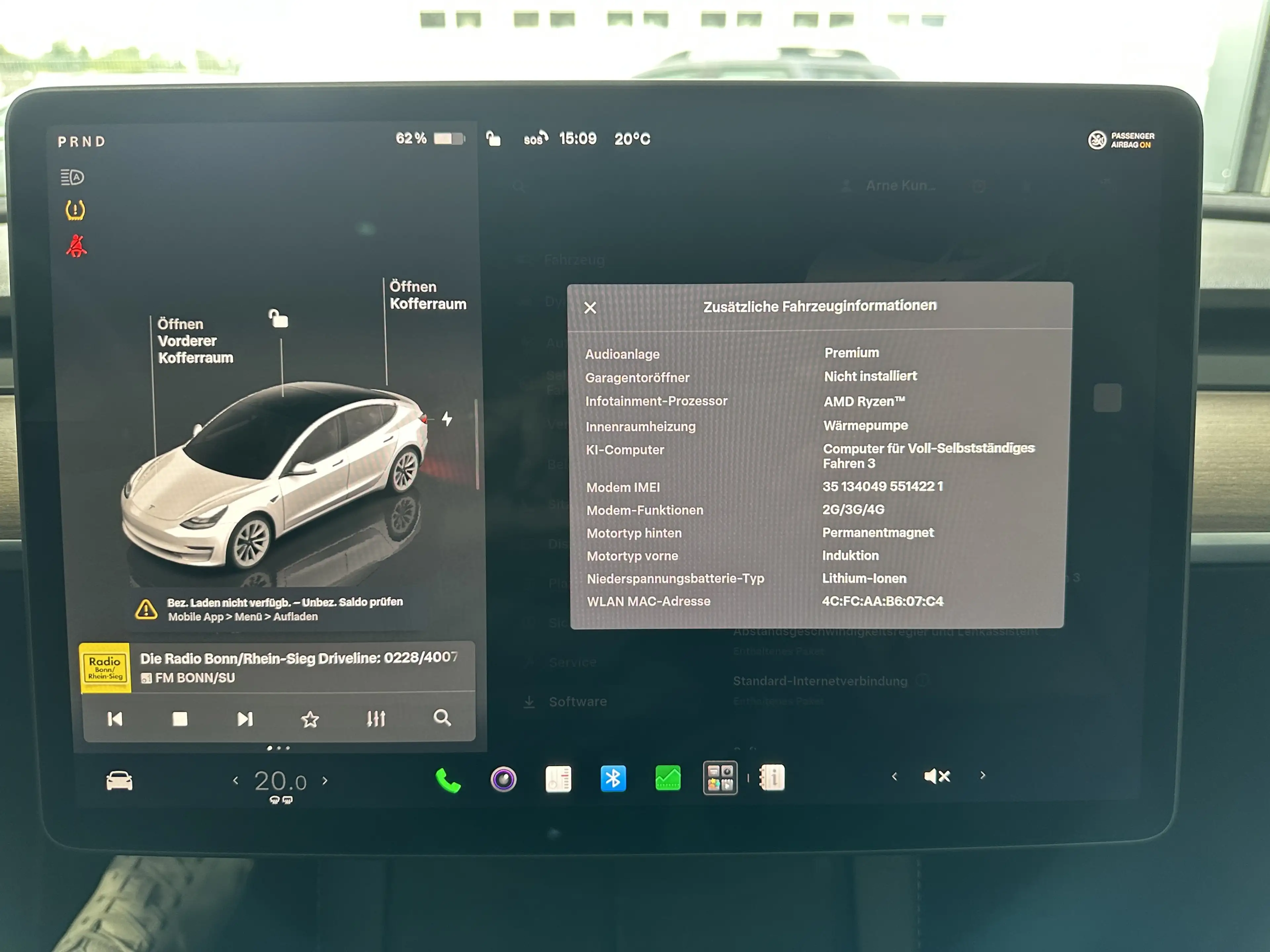Tap the 20°C outside temperature
This screenshot has width=1270, height=952.
632,139
